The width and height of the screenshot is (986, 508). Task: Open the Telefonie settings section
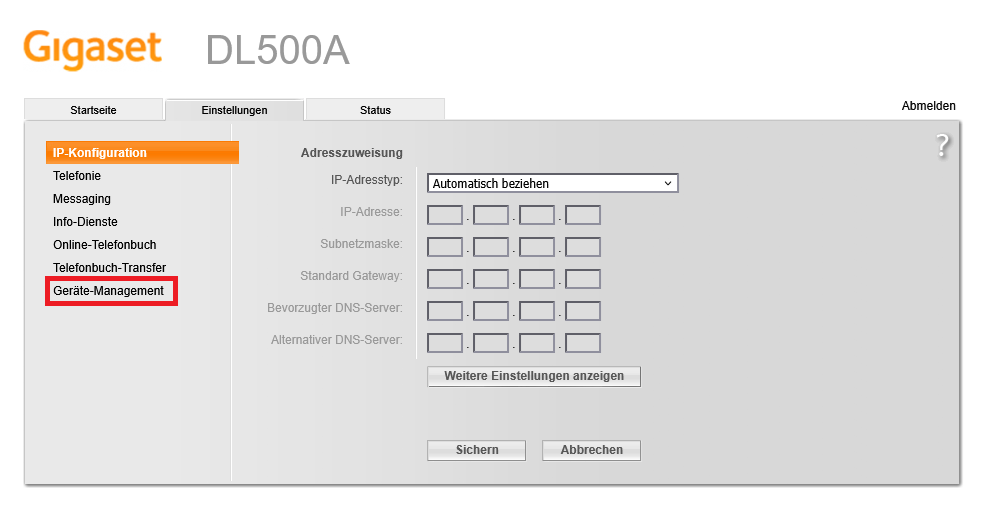pyautogui.click(x=77, y=176)
